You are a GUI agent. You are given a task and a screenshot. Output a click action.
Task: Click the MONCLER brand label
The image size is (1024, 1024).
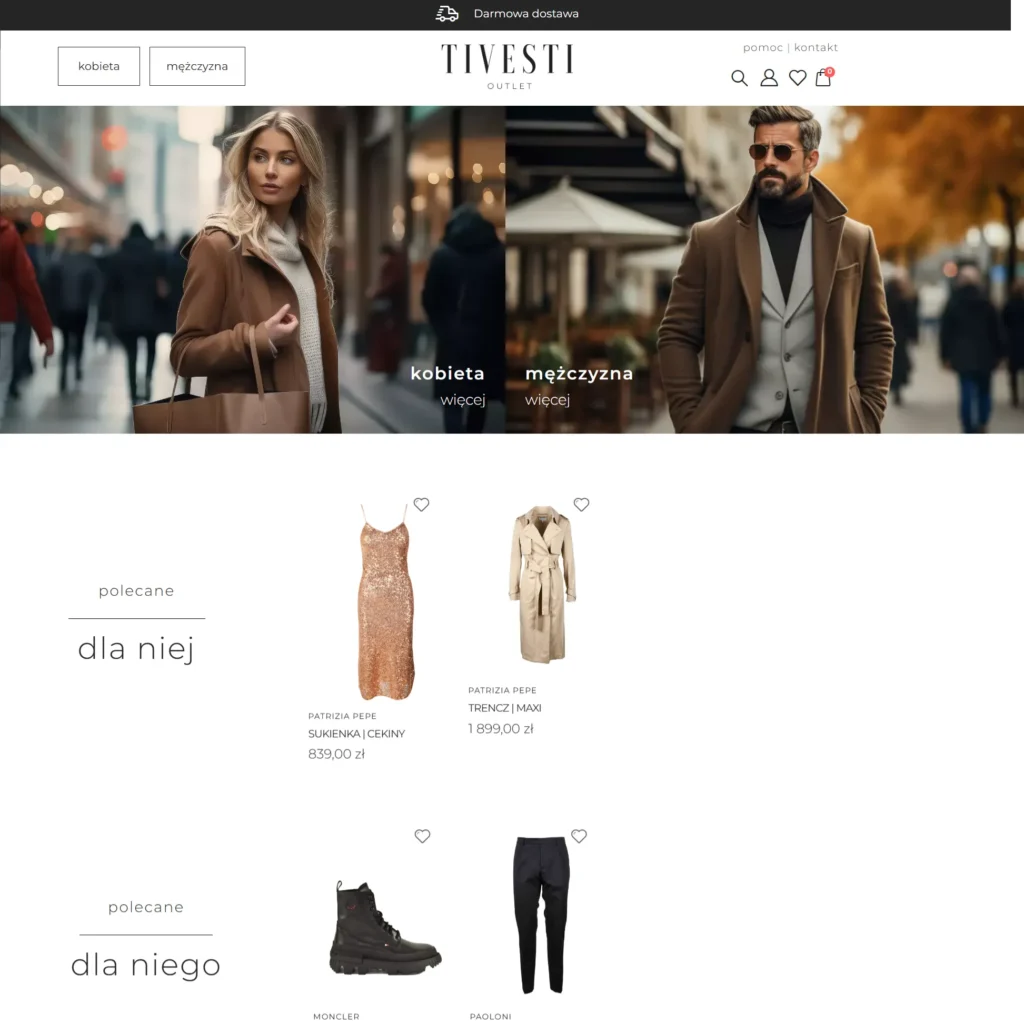click(336, 1016)
